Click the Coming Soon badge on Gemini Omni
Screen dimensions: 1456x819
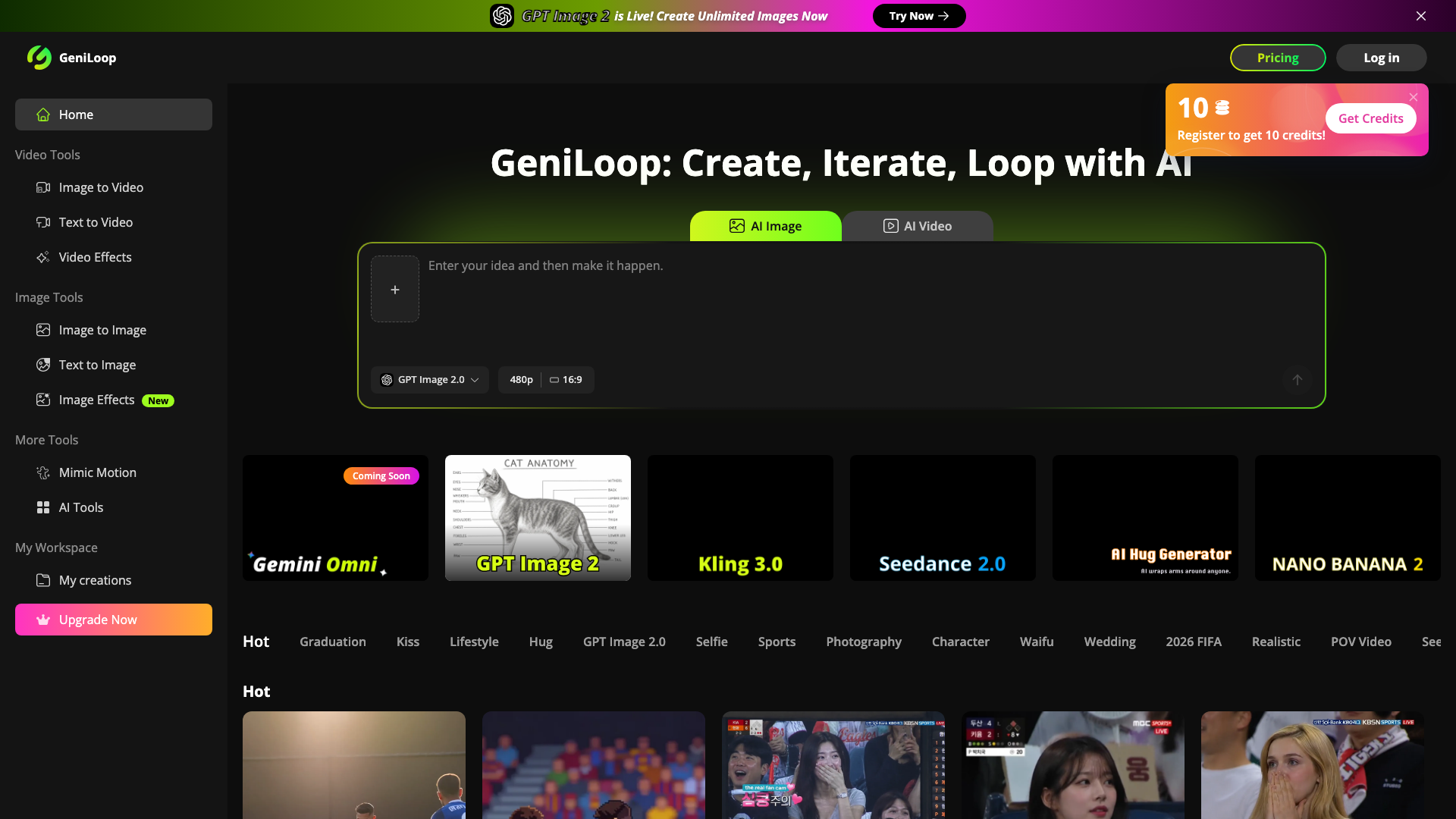coord(381,475)
